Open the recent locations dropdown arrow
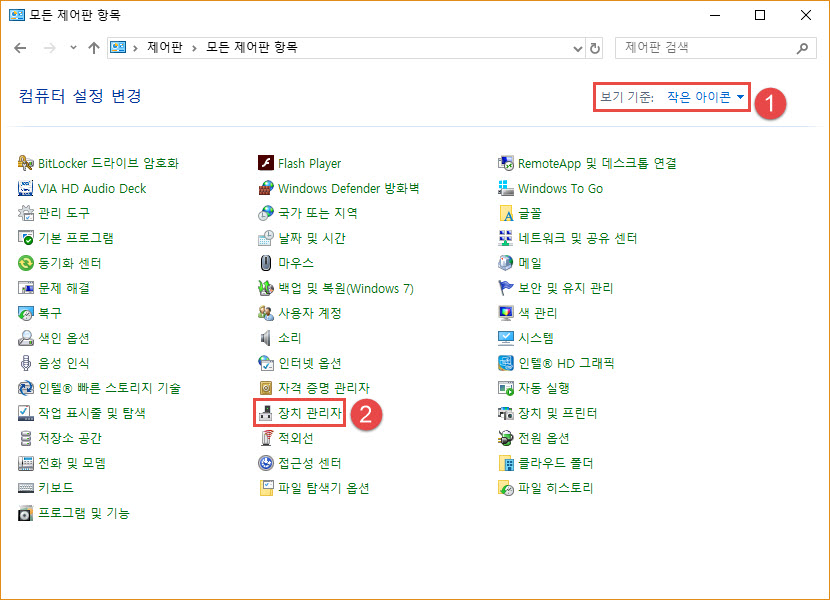This screenshot has width=830, height=600. coord(73,48)
